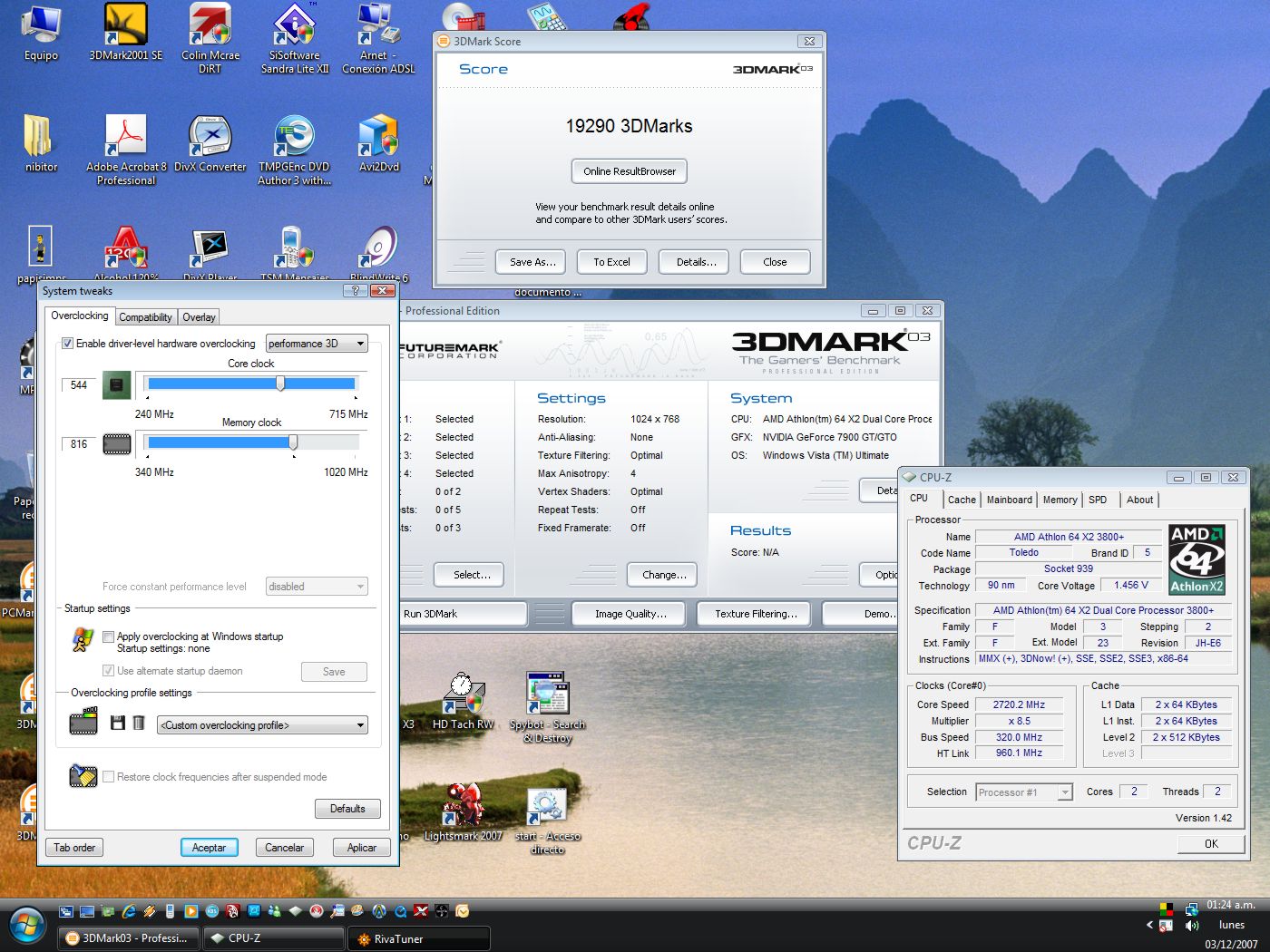
Task: Launch the 3DMark2001 SE desktop shortcut
Action: (x=126, y=34)
